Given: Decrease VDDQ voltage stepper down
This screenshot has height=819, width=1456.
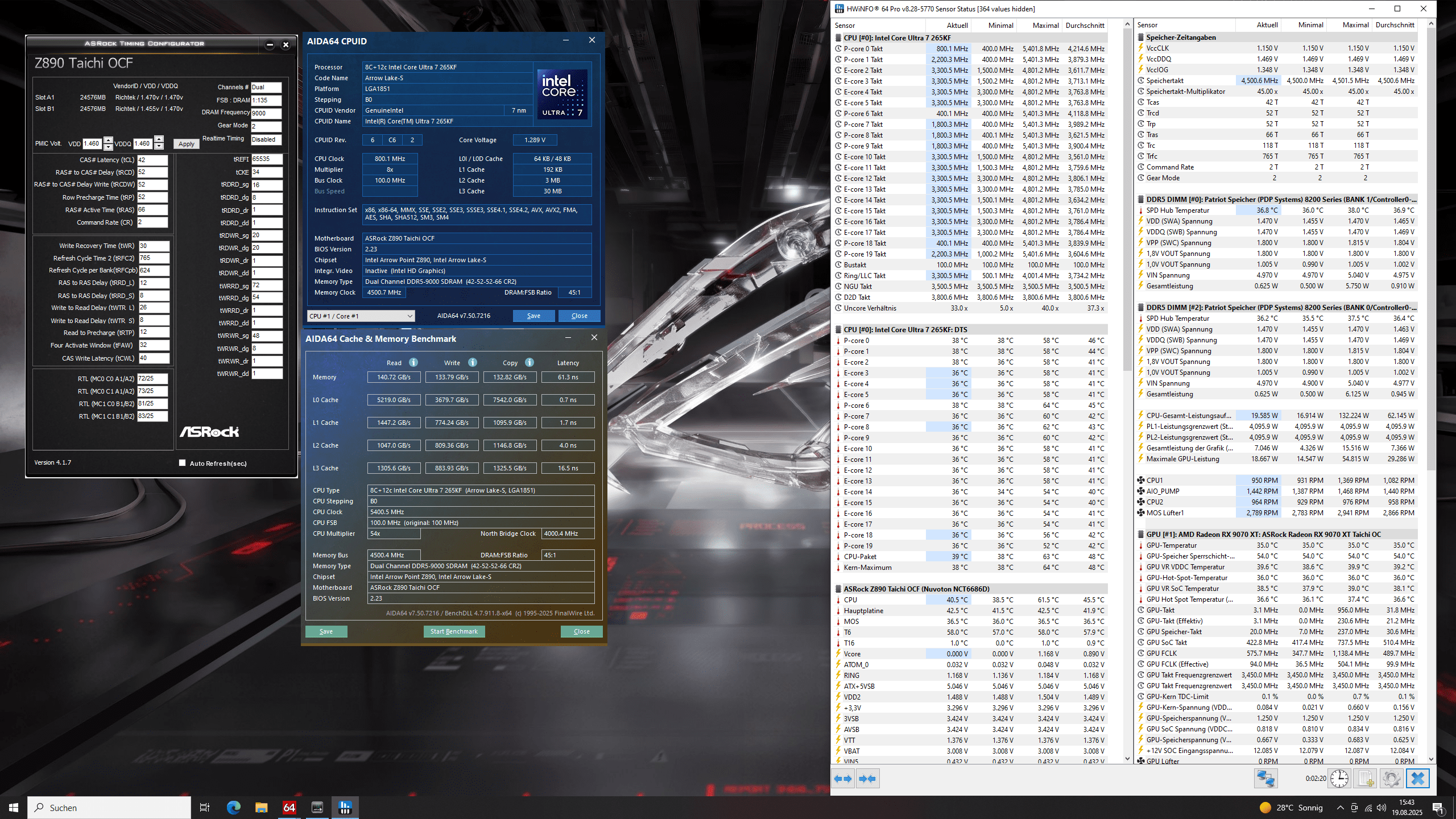Looking at the screenshot, I should [159, 147].
